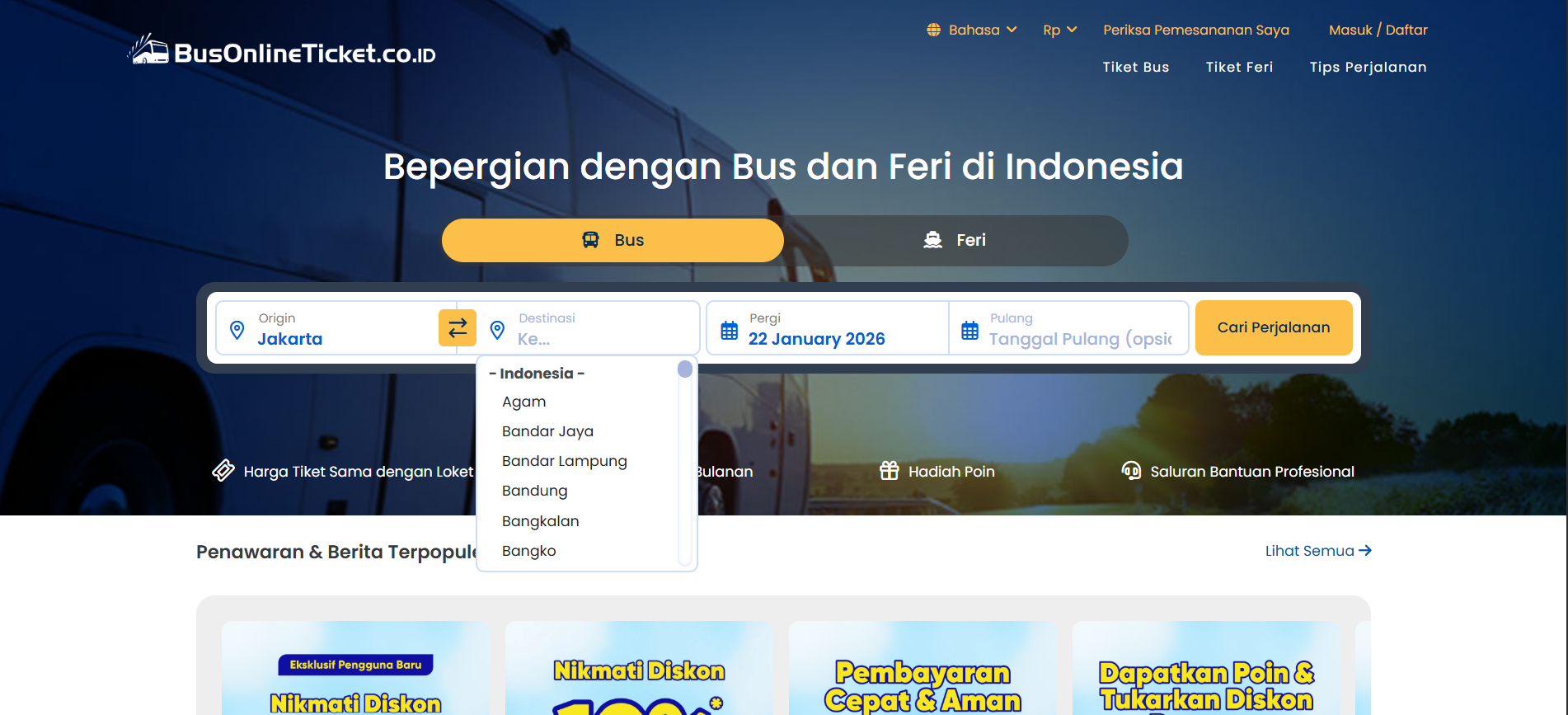The height and width of the screenshot is (715, 1568).
Task: Click the destination location pin icon
Action: pyautogui.click(x=497, y=330)
